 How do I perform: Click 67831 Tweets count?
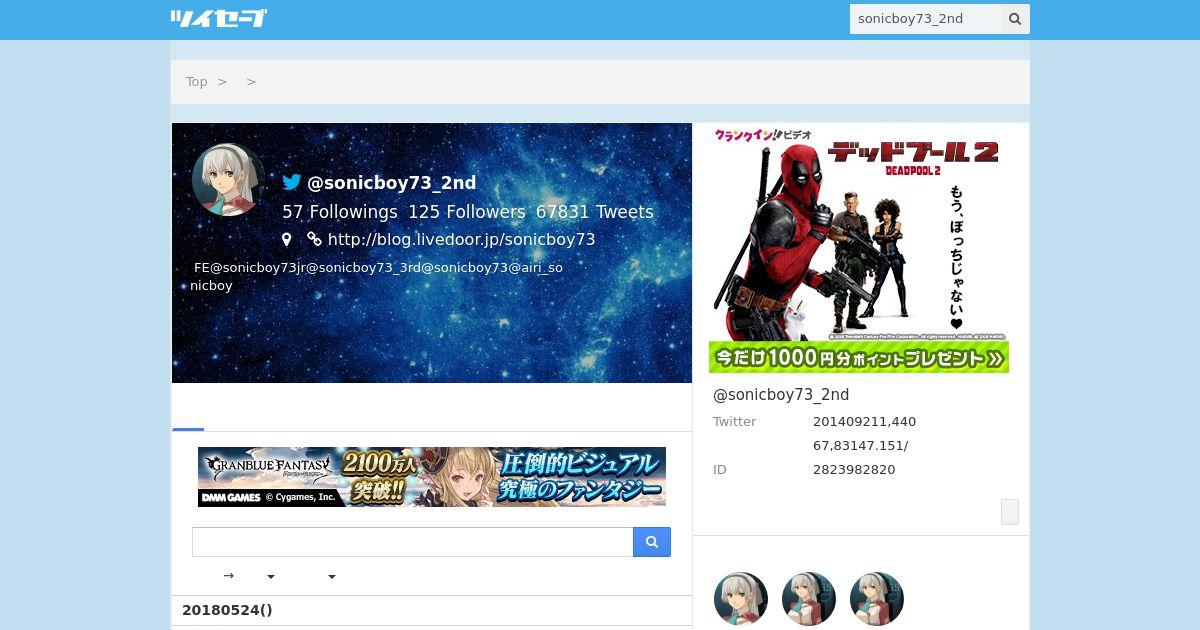(595, 212)
